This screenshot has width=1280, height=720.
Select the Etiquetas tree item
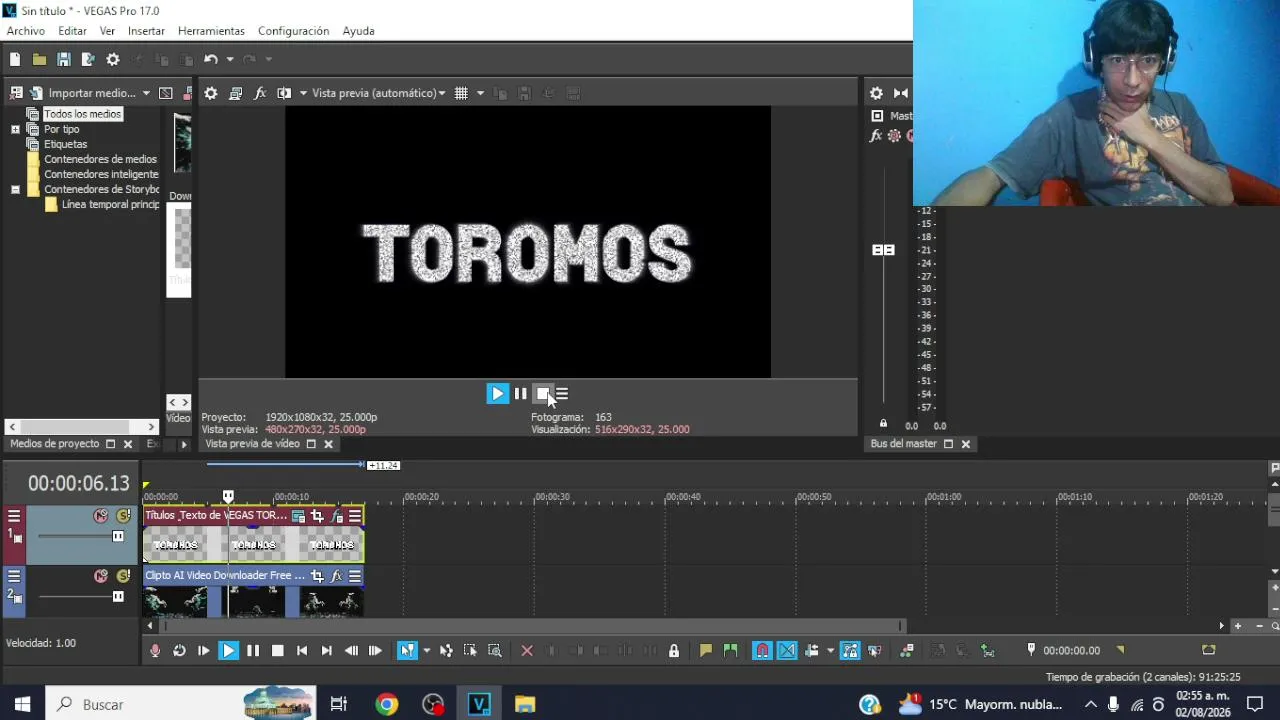click(65, 144)
